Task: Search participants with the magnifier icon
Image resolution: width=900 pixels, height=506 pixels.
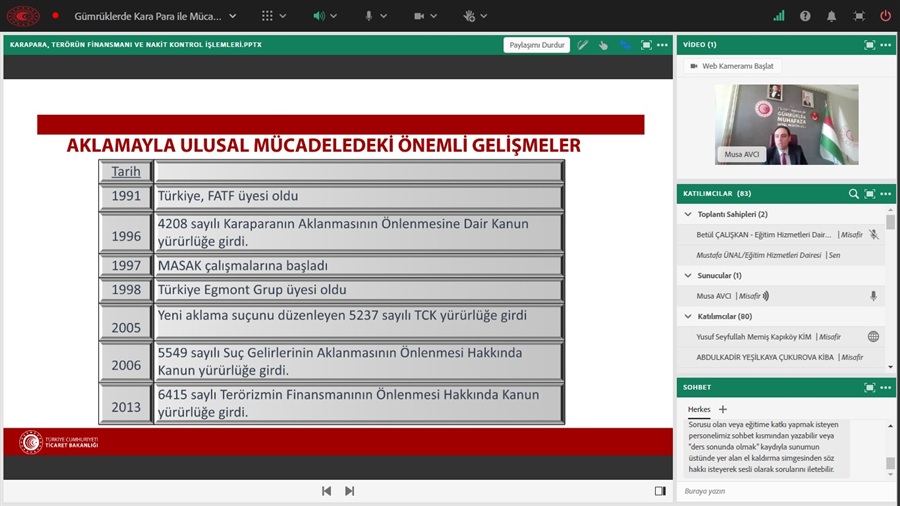Action: [853, 193]
